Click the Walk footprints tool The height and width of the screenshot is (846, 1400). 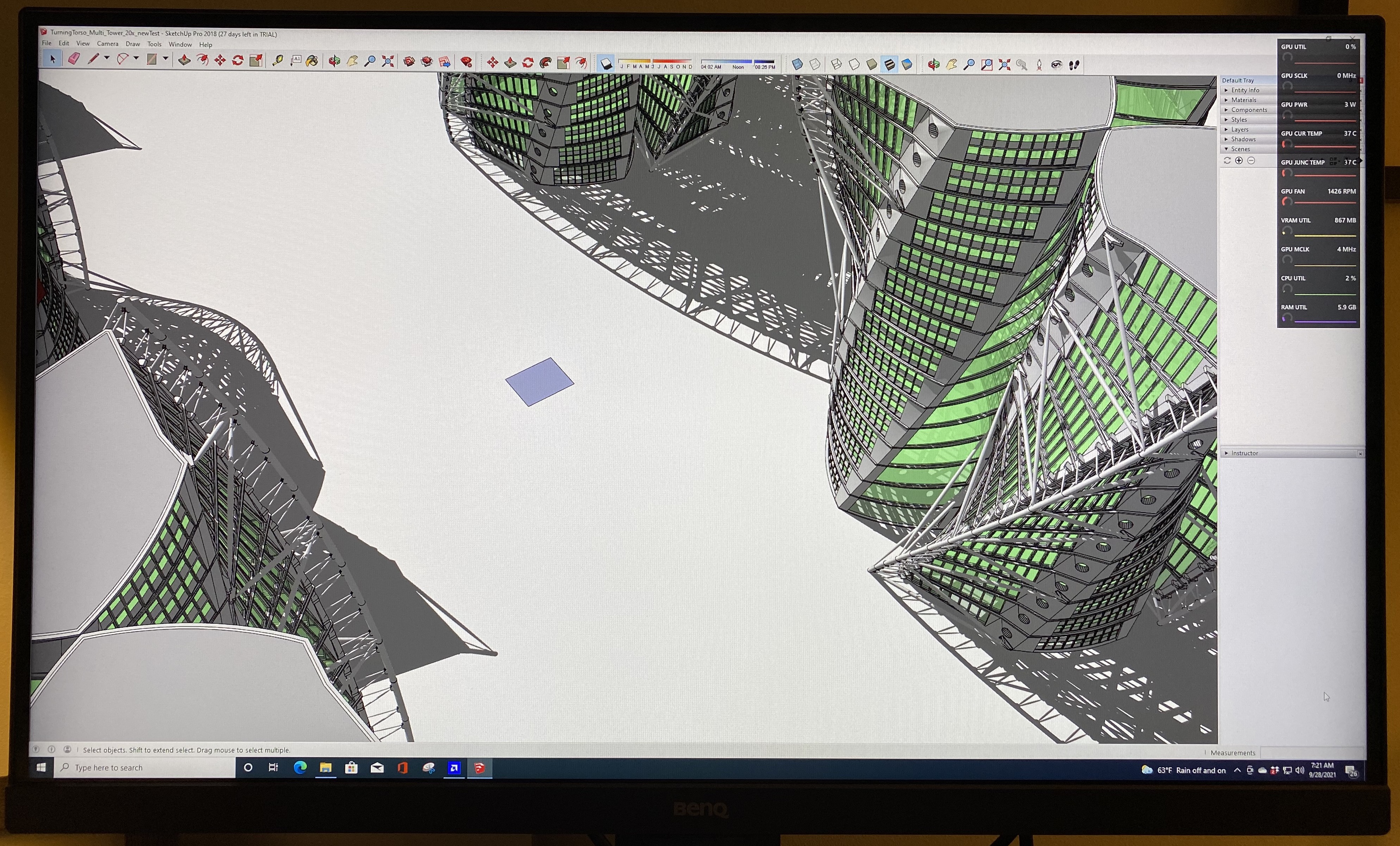pos(1074,65)
